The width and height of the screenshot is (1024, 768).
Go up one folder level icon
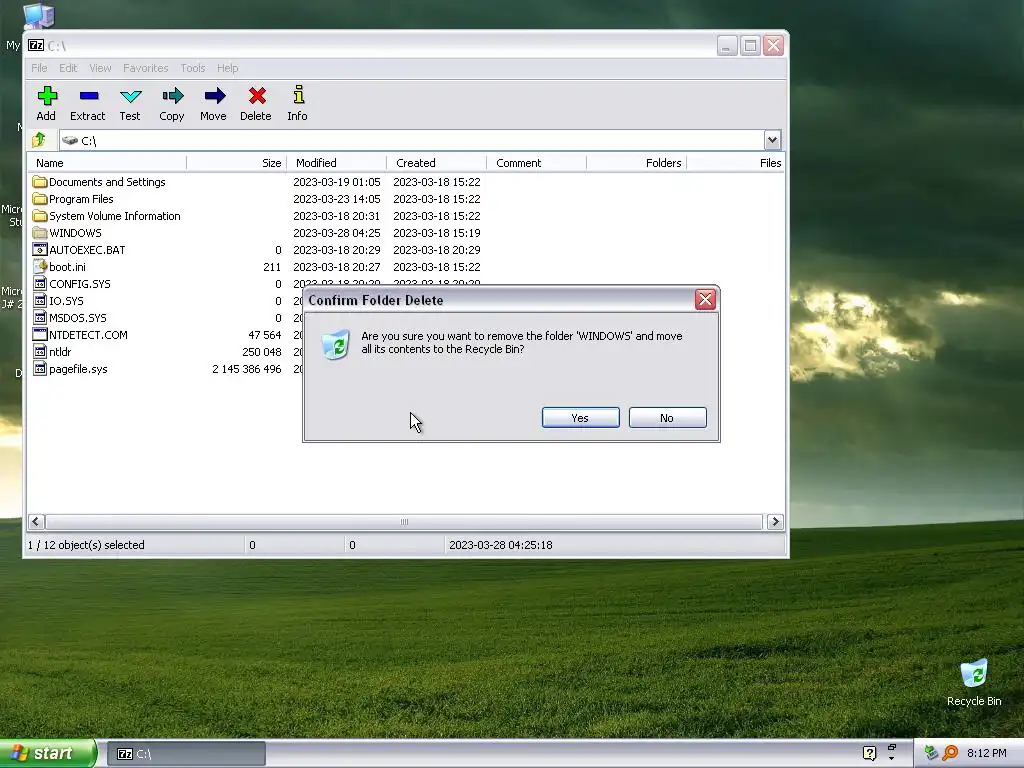tap(39, 140)
